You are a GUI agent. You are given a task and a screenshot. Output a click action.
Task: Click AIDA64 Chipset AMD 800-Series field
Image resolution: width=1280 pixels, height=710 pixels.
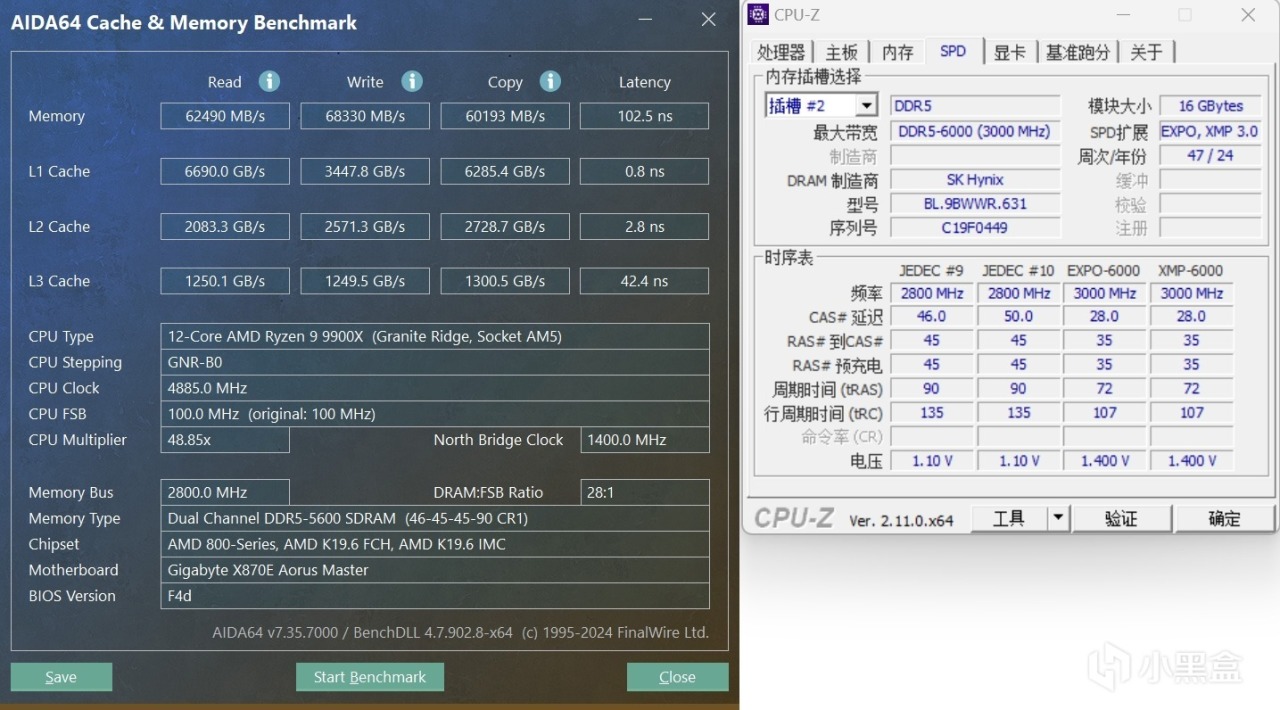[435, 544]
